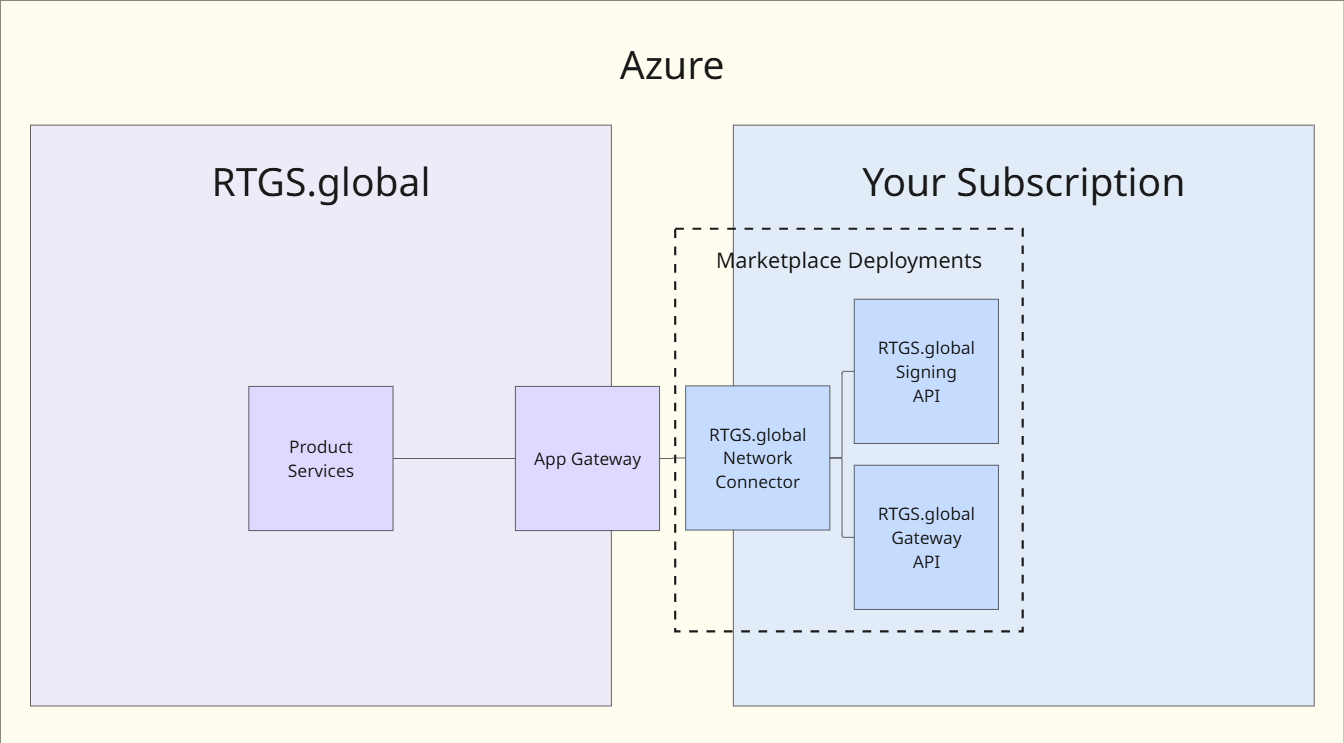
Task: Click the RTGS.global Gateway API box
Action: point(926,537)
